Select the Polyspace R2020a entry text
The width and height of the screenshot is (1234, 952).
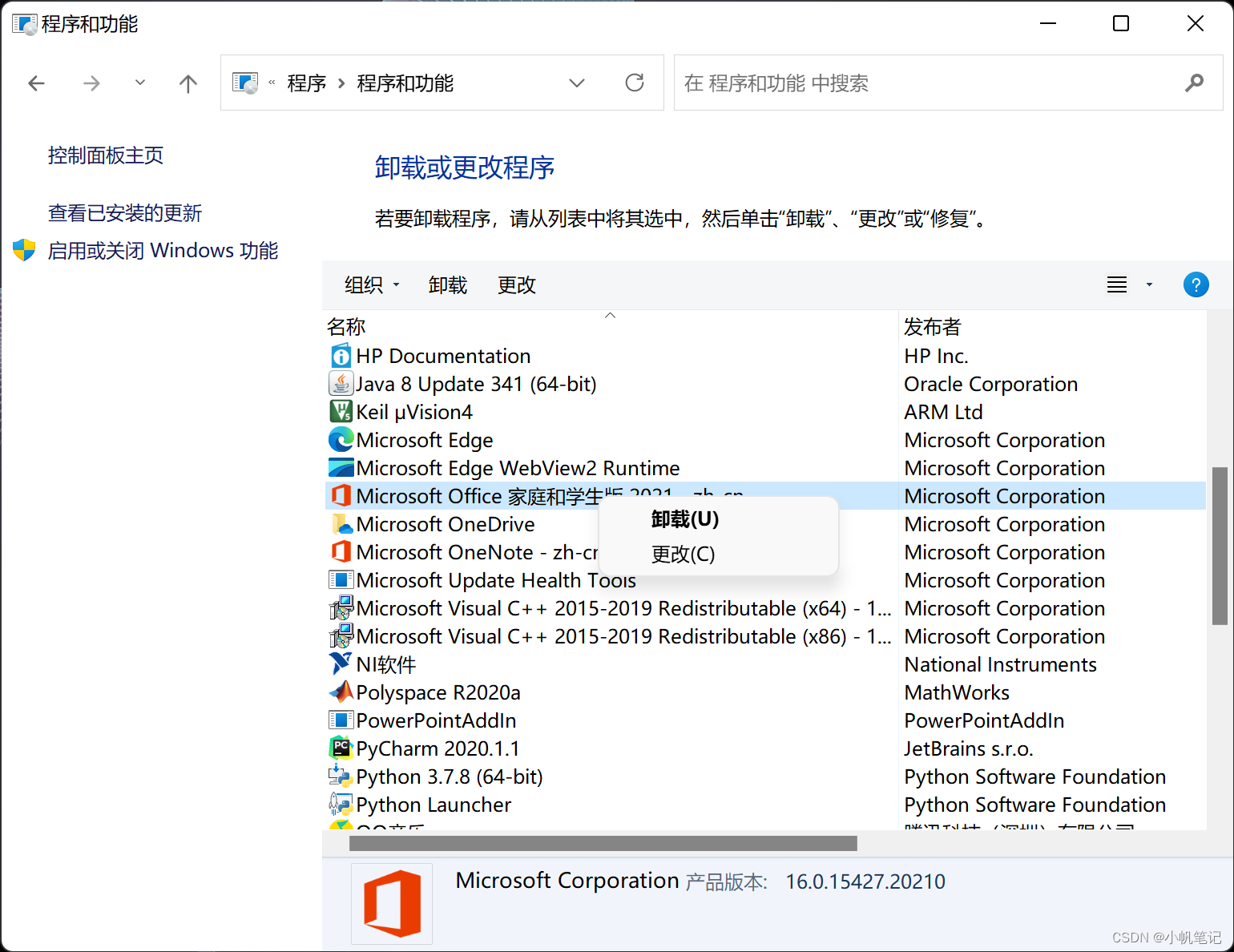[x=438, y=692]
